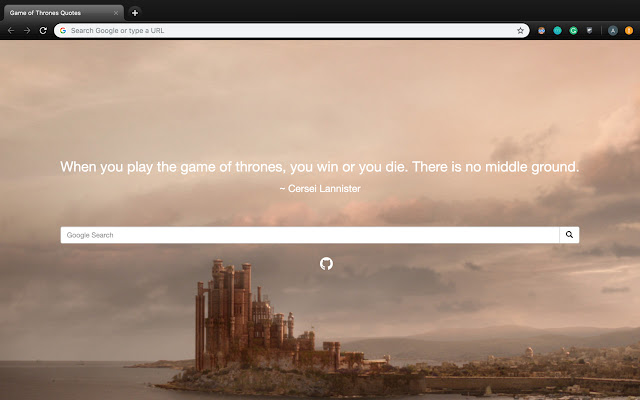Click the '~ Cersei Lannister' attribution
Image resolution: width=640 pixels, height=400 pixels.
(320, 189)
